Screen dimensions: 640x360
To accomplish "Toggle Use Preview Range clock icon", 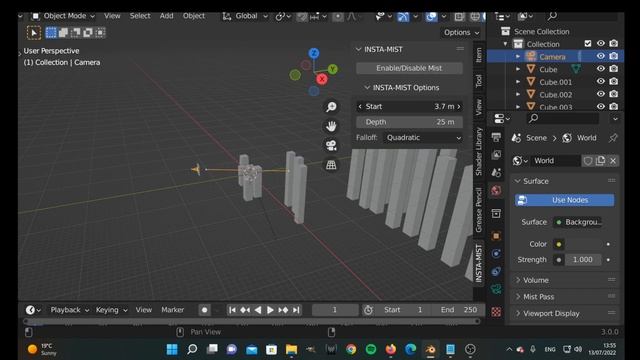I will pyautogui.click(x=368, y=310).
